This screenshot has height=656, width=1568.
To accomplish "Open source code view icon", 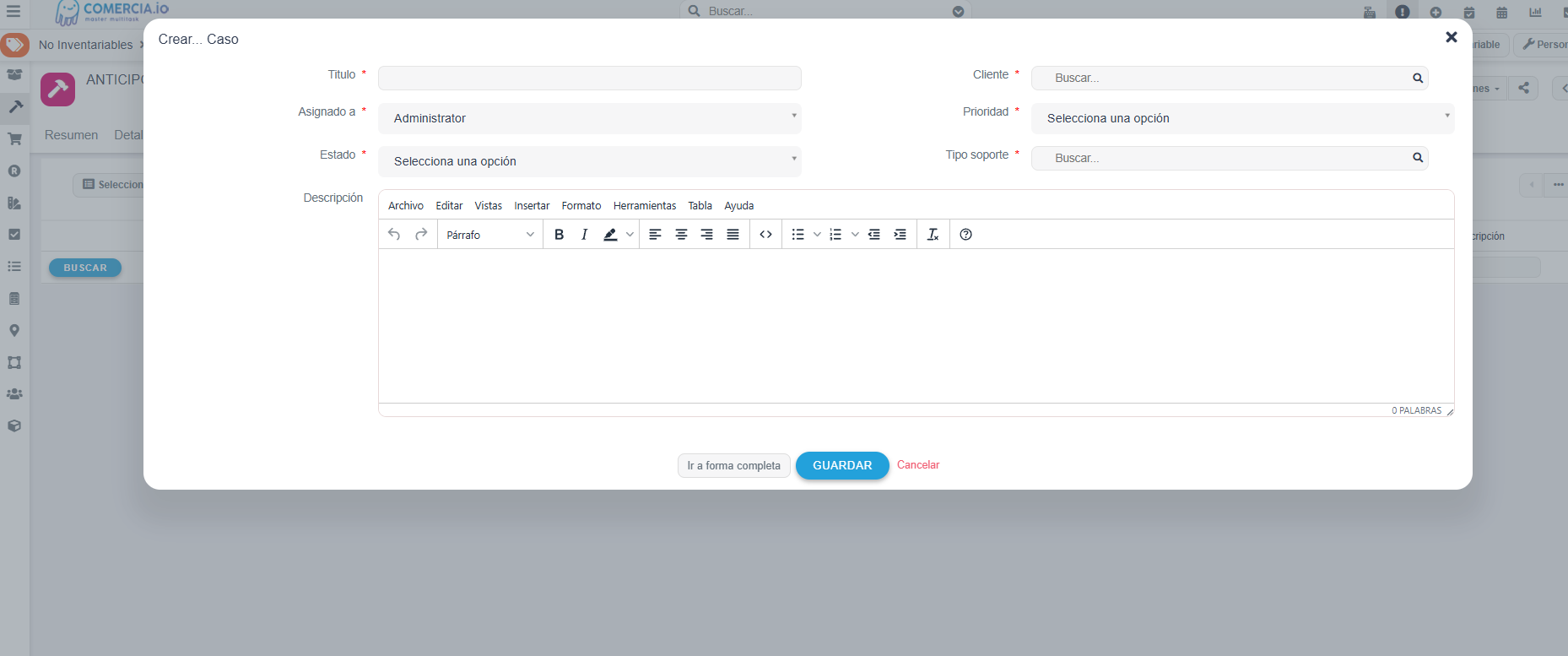I will tap(765, 235).
